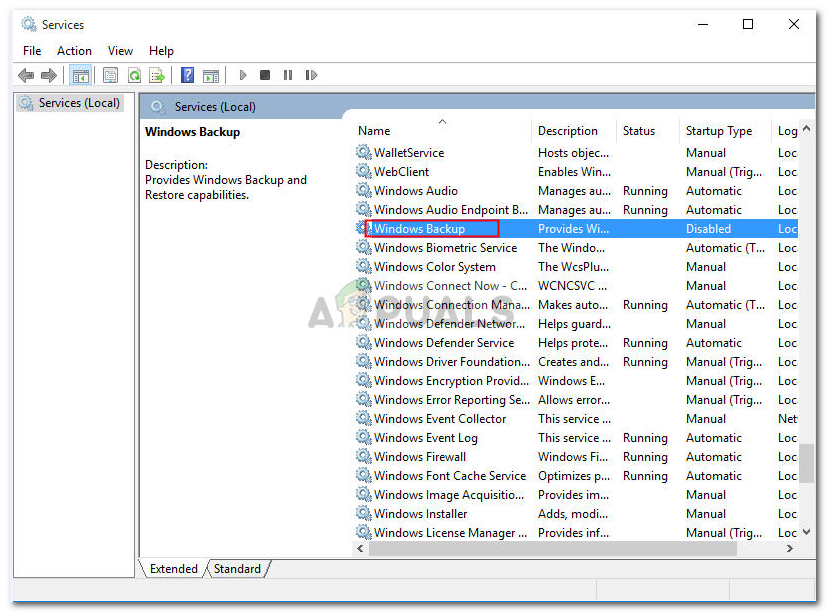Click the vertical scrollbar down arrow
827x613 pixels.
coord(806,532)
